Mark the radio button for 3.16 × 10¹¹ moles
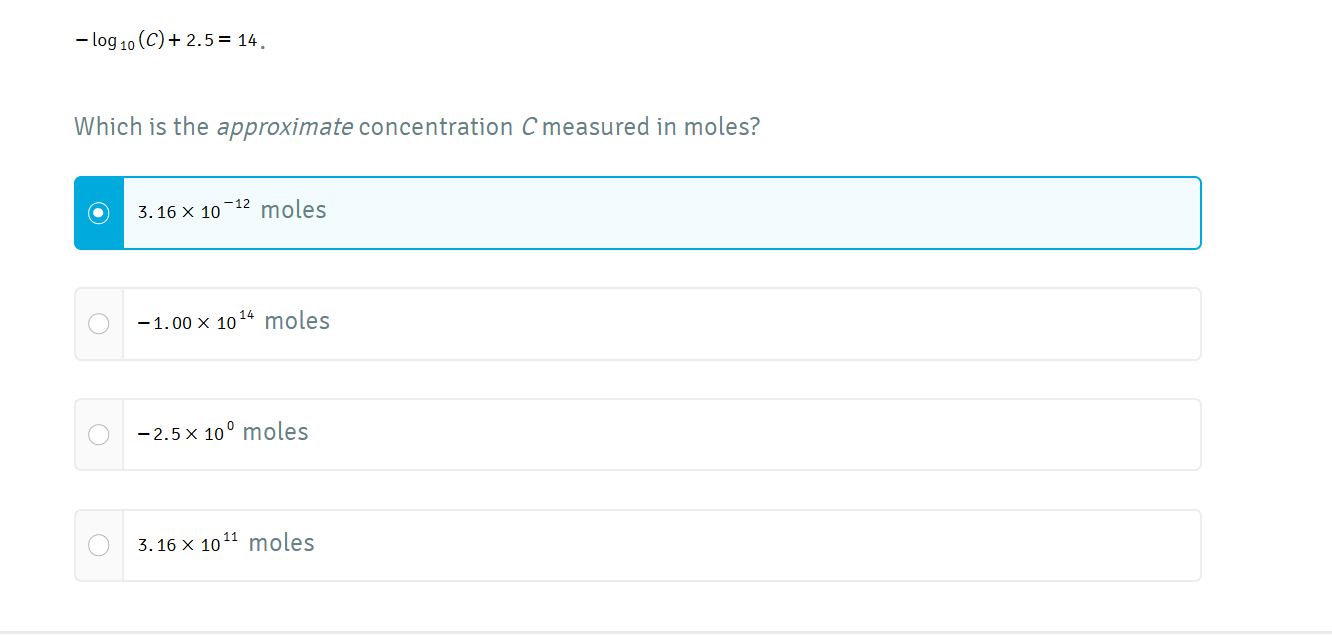Screen dimensions: 1332x636 pos(99,545)
